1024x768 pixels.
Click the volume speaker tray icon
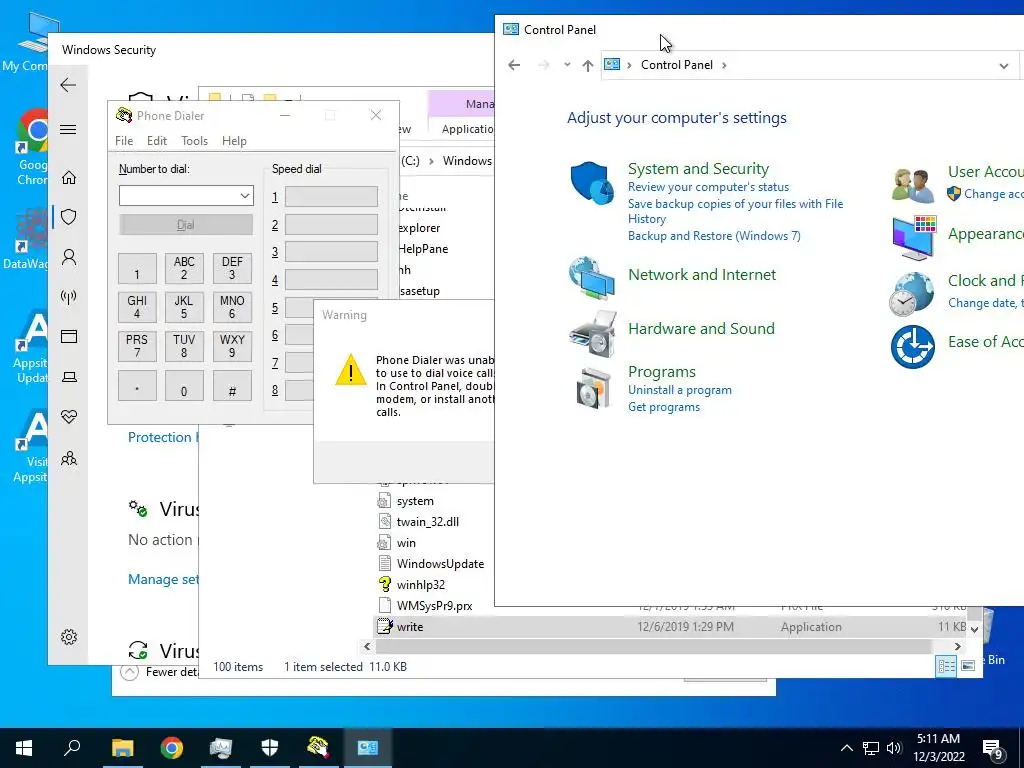(x=893, y=748)
